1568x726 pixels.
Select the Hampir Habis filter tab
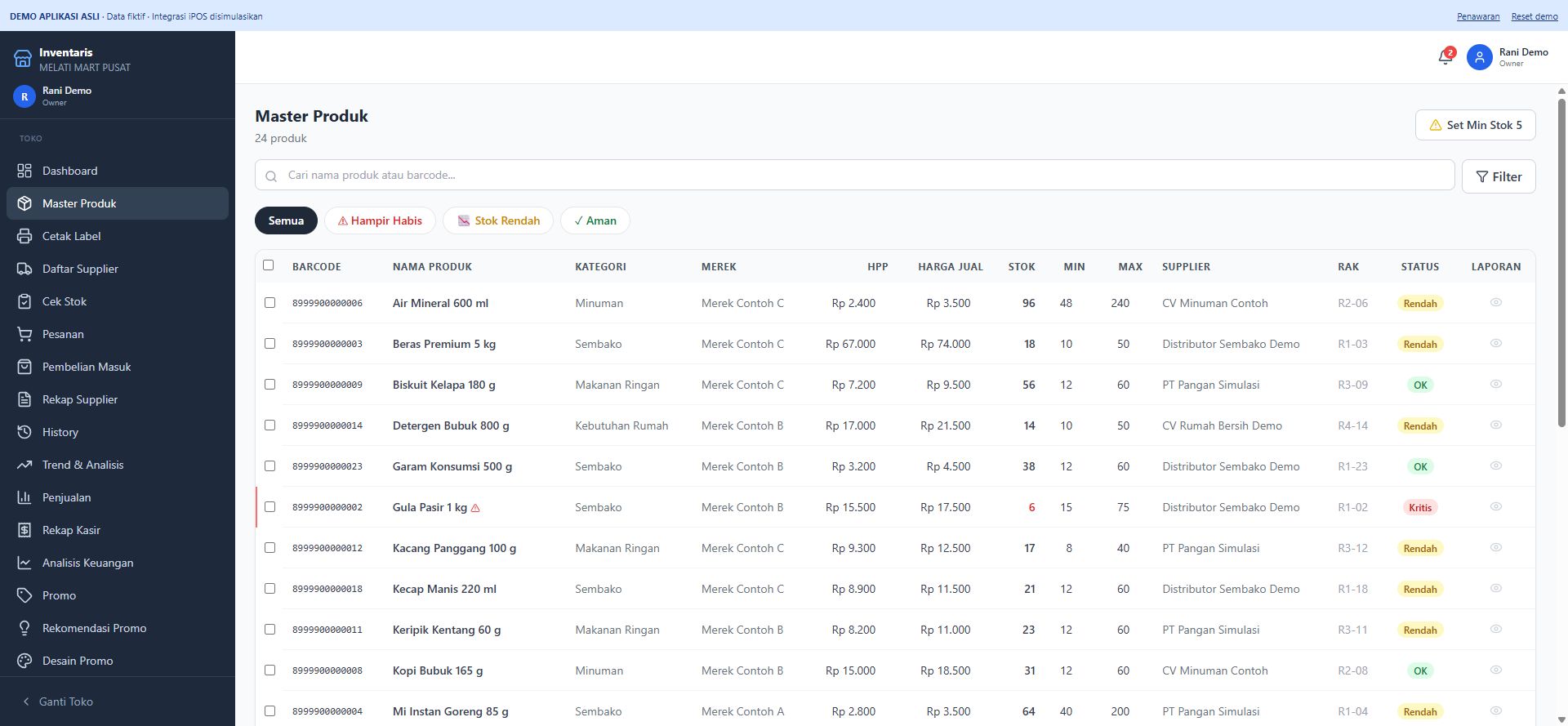[380, 220]
